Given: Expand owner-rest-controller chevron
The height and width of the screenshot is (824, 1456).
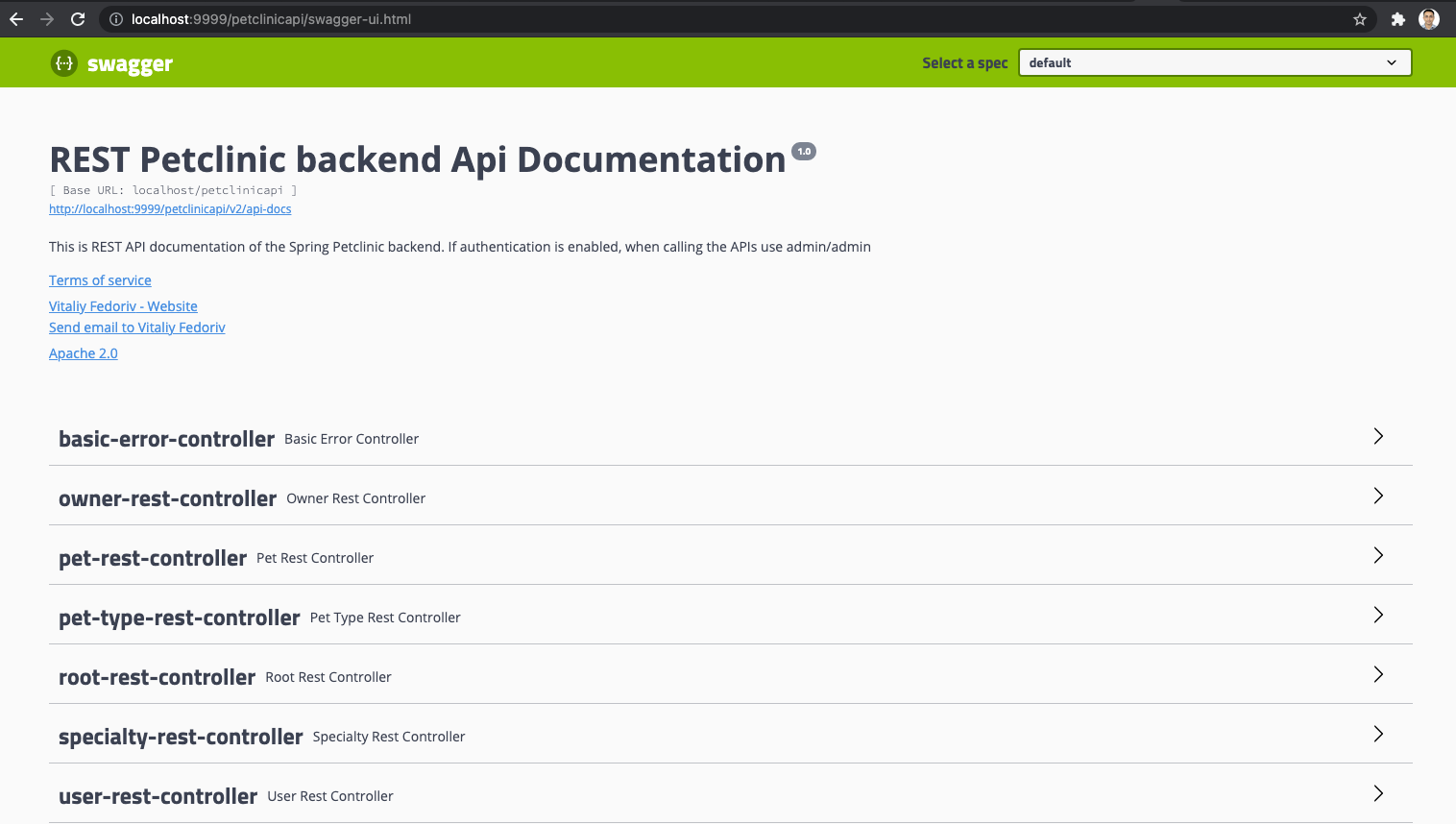Looking at the screenshot, I should pyautogui.click(x=1378, y=496).
